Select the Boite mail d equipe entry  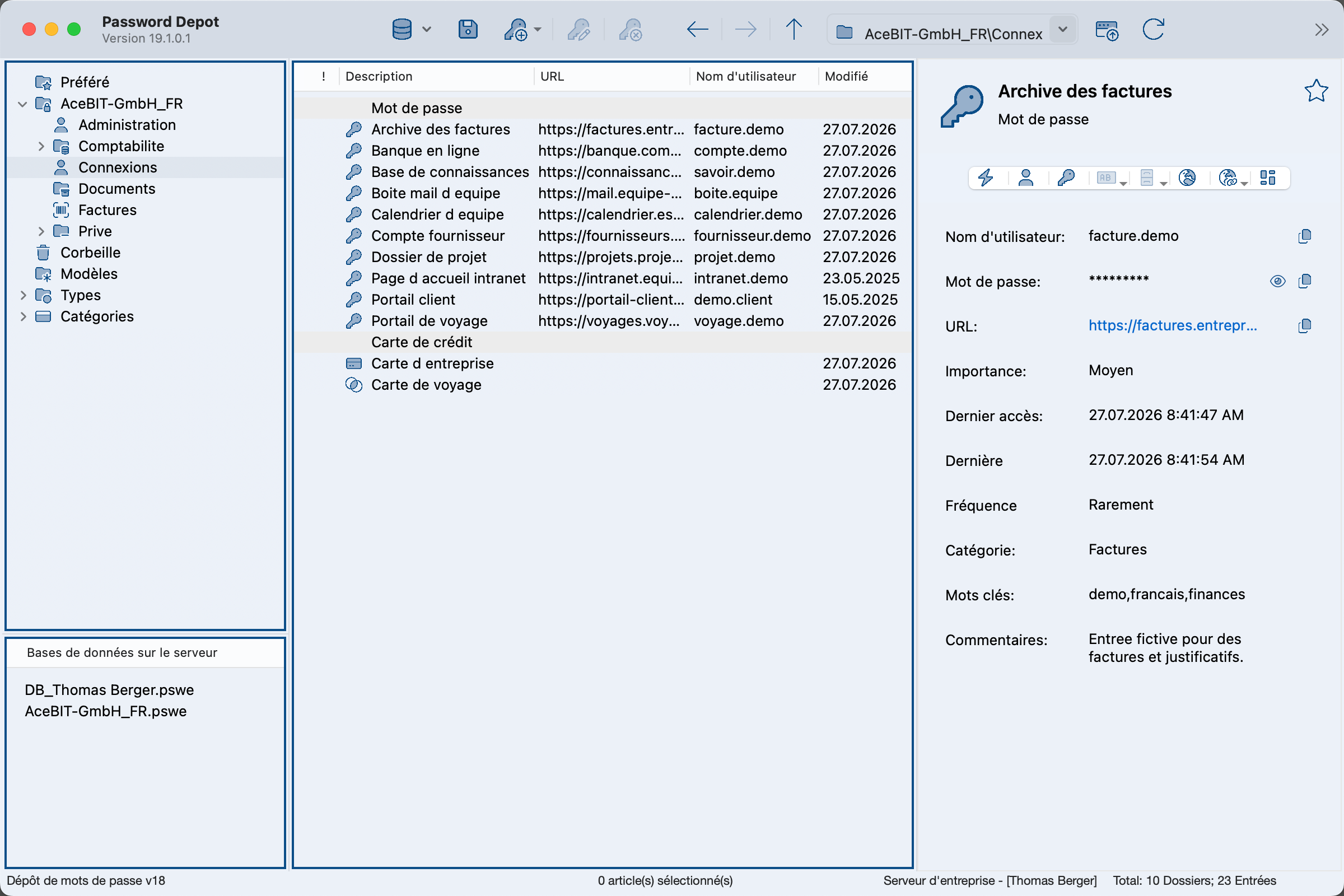tap(603, 194)
